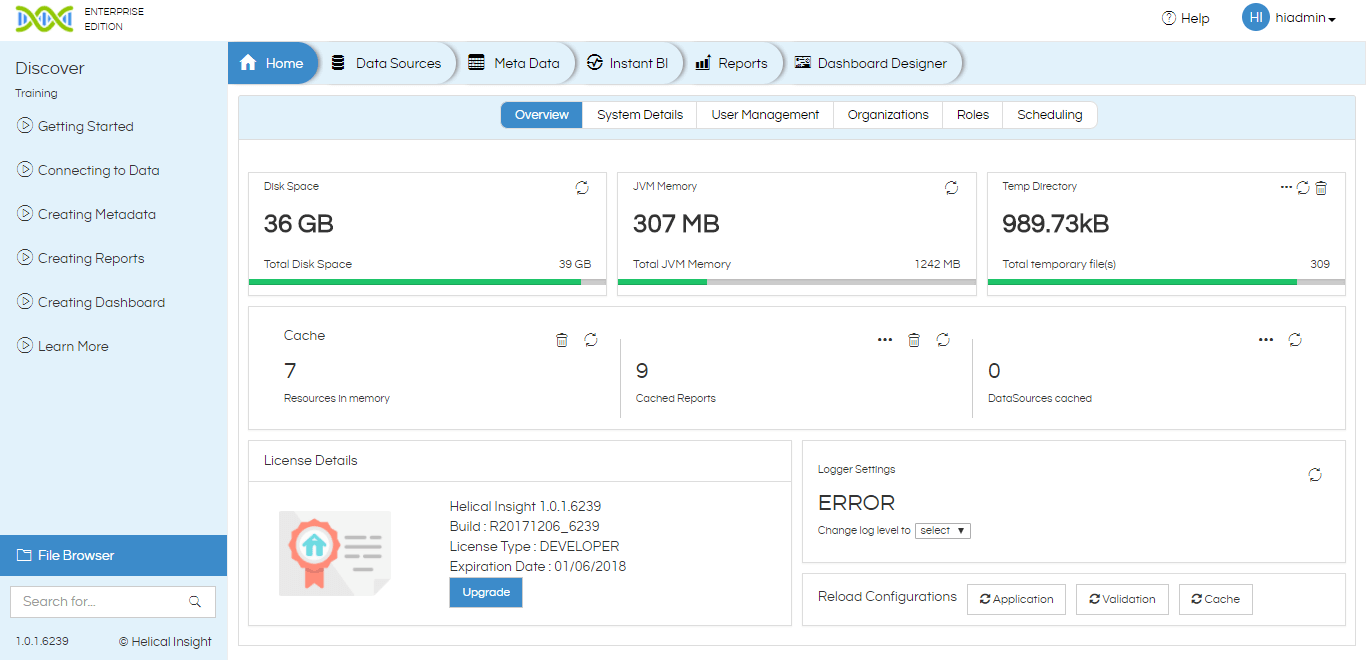Delete Temp Directory files with trash icon
The height and width of the screenshot is (660, 1366).
(1321, 188)
